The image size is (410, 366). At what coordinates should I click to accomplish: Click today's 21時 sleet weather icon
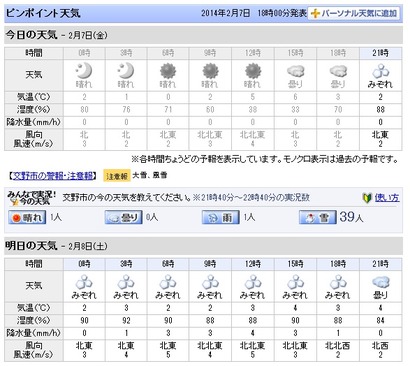point(381,71)
